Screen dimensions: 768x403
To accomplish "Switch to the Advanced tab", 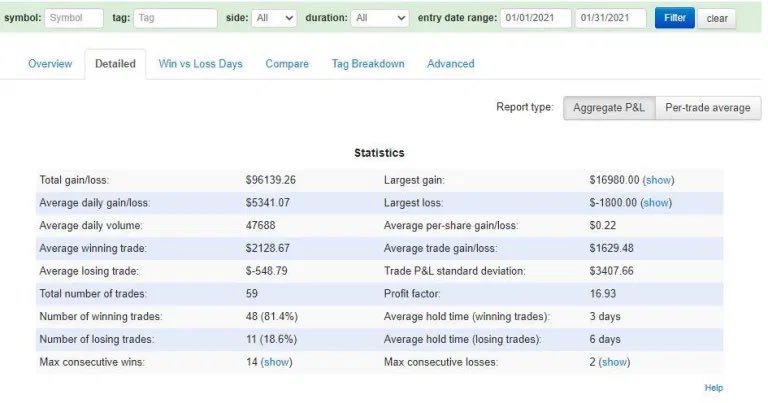I will click(x=451, y=64).
